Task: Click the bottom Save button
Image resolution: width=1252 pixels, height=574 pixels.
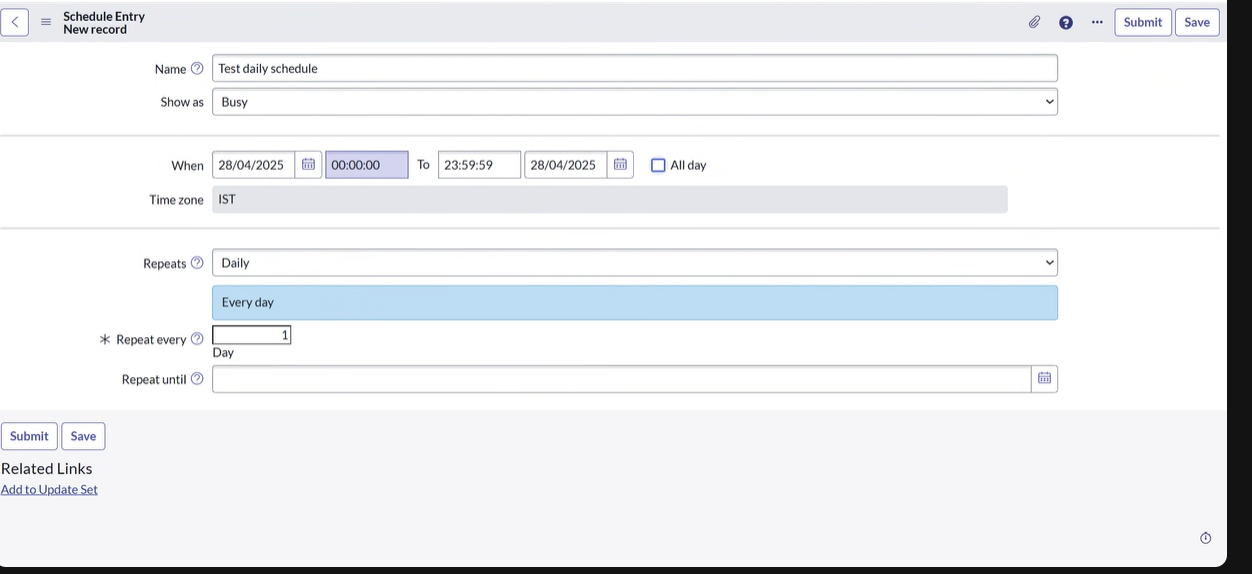Action: (x=83, y=436)
